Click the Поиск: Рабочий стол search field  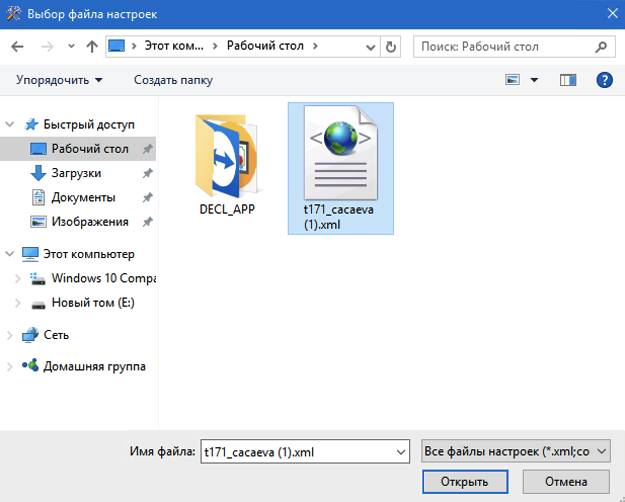(503, 46)
